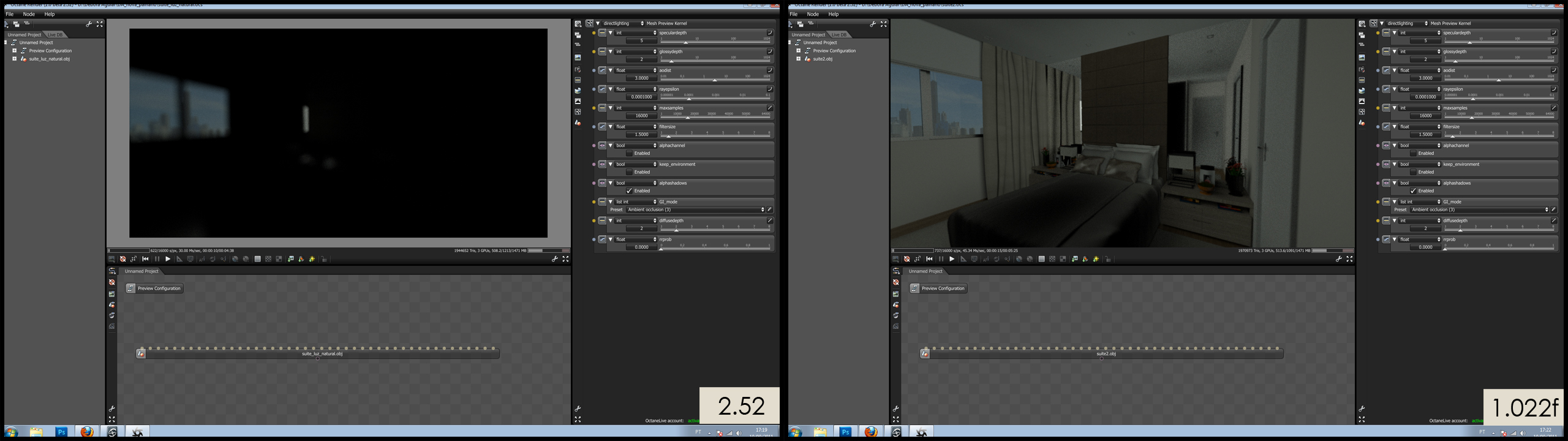
Task: Toggle glossydepth slider scale icon in suite_luz_natural window
Action: click(x=770, y=51)
